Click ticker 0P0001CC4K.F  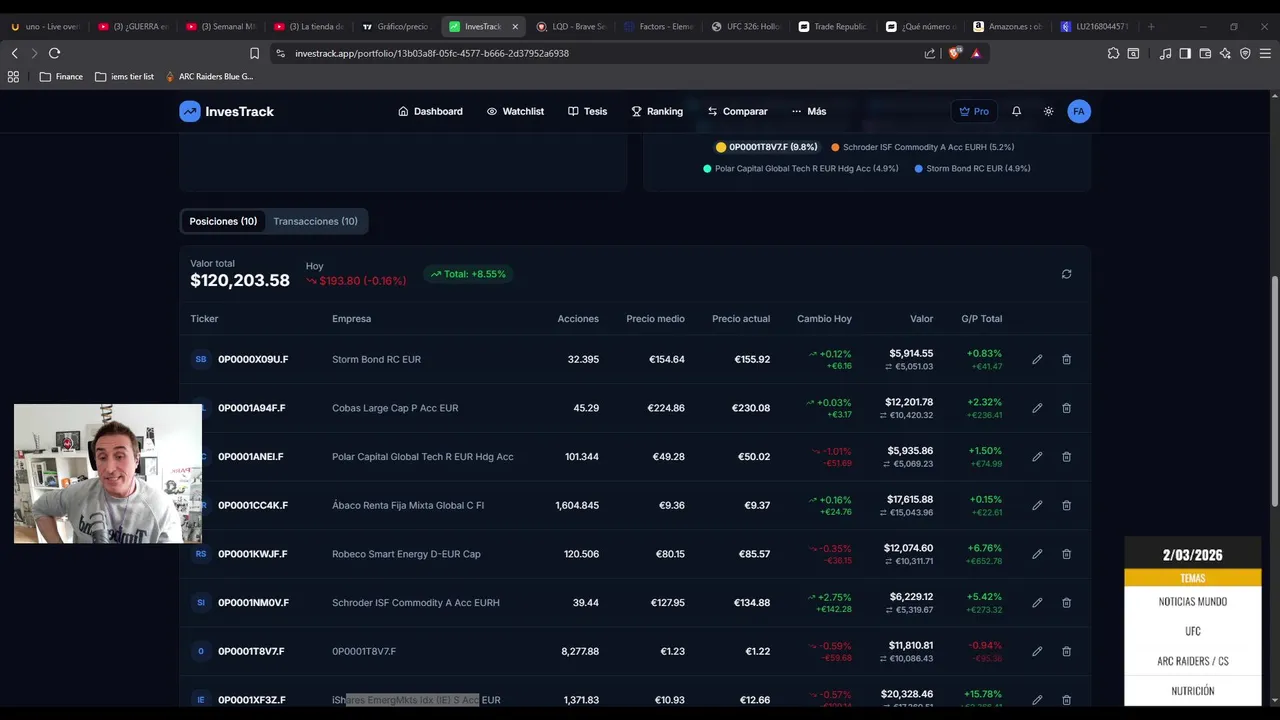tap(253, 505)
